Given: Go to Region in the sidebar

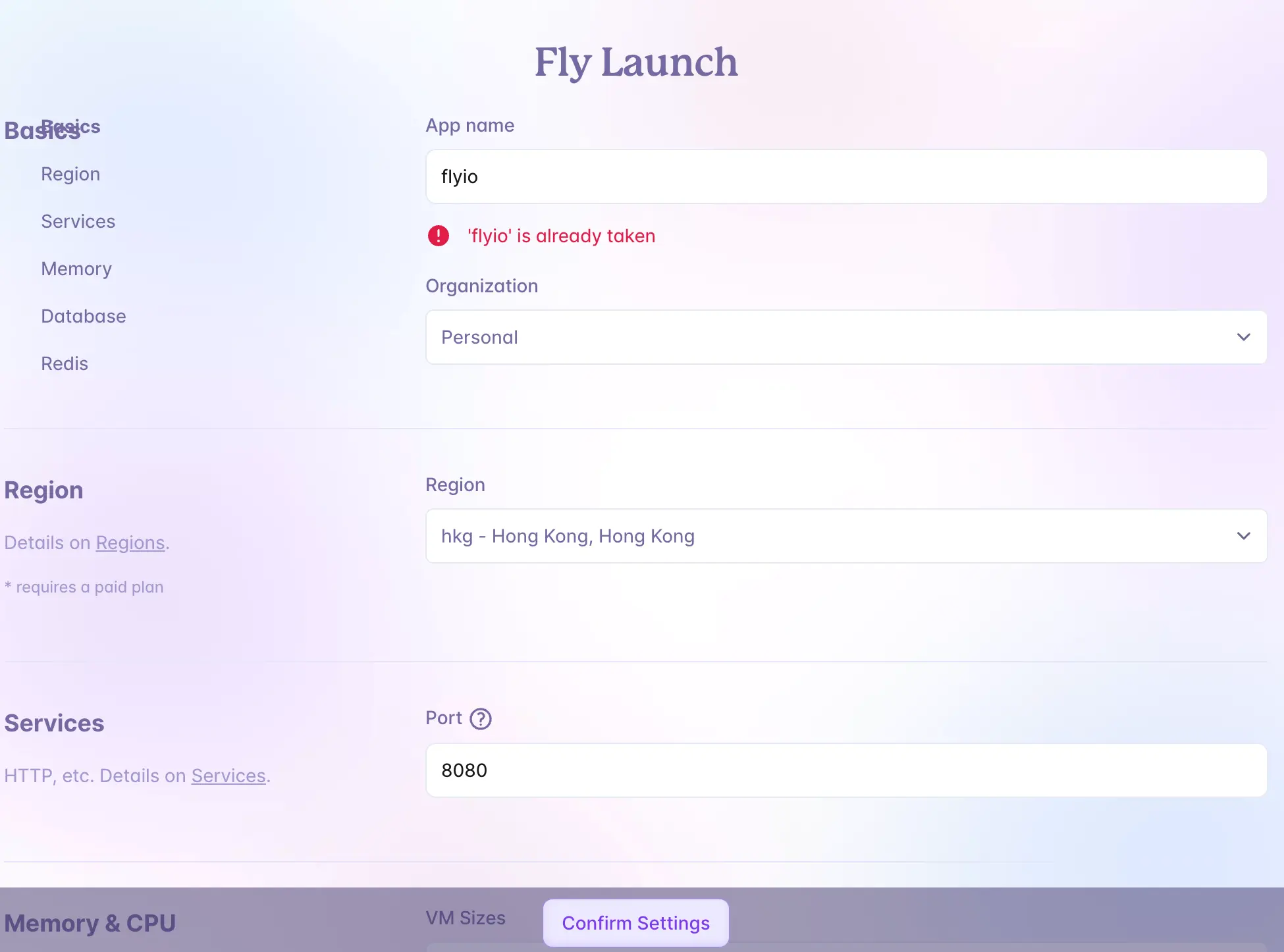Looking at the screenshot, I should [70, 174].
